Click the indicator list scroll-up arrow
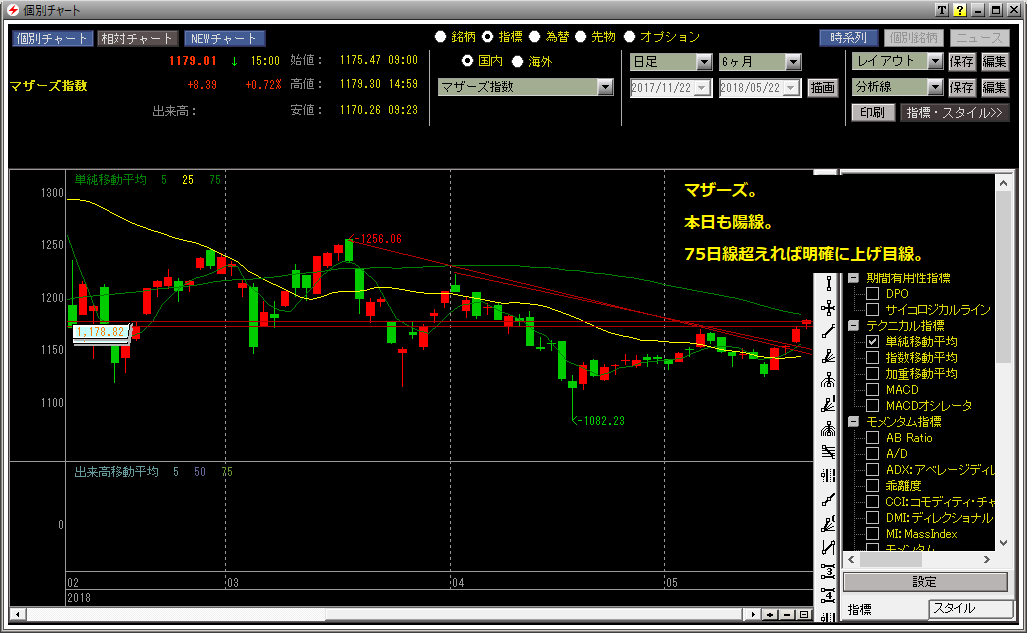This screenshot has height=633, width=1027. tap(1003, 183)
